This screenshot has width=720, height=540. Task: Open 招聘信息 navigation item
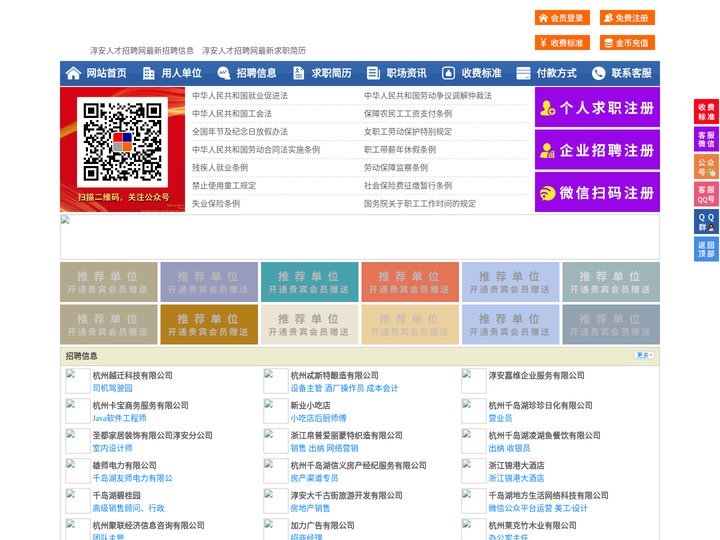[256, 73]
